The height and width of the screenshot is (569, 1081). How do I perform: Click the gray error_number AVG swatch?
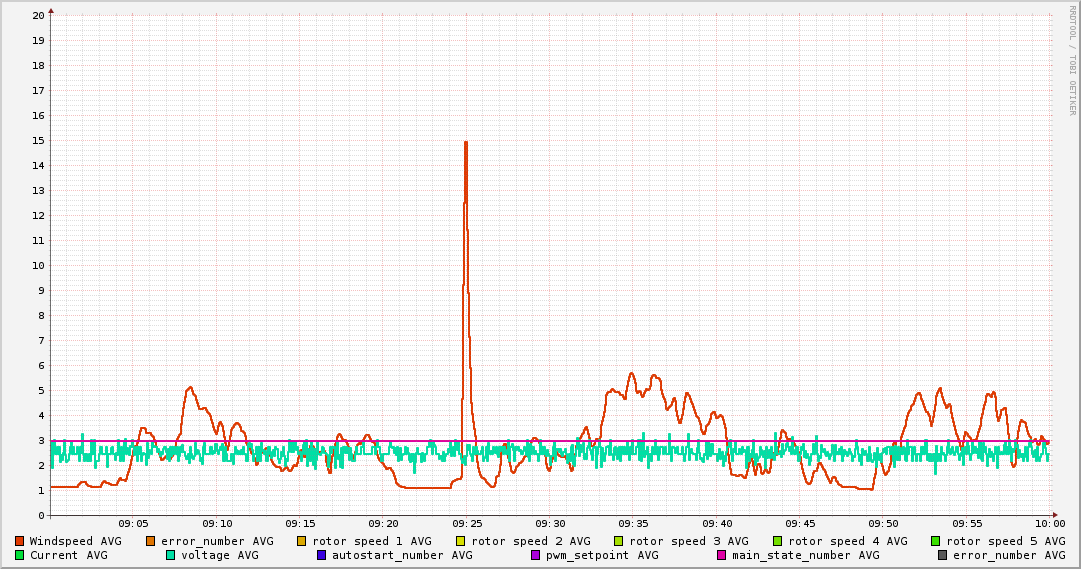(x=942, y=555)
